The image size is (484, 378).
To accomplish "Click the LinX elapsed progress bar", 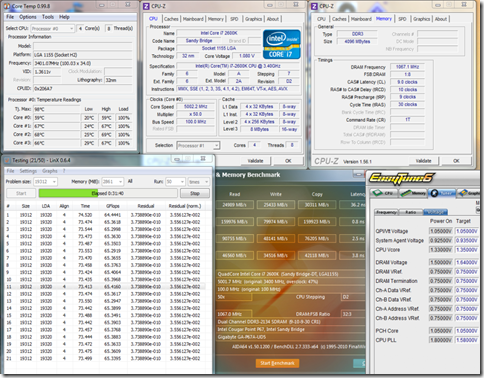I will pyautogui.click(x=108, y=193).
